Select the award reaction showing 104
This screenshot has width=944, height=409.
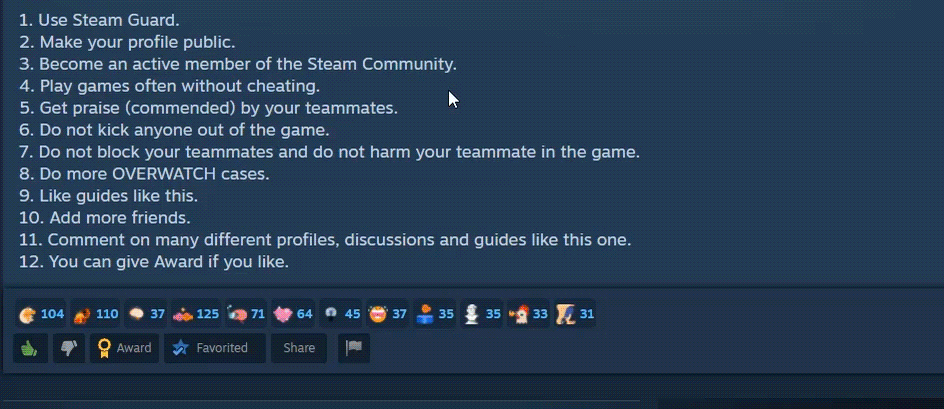point(41,314)
